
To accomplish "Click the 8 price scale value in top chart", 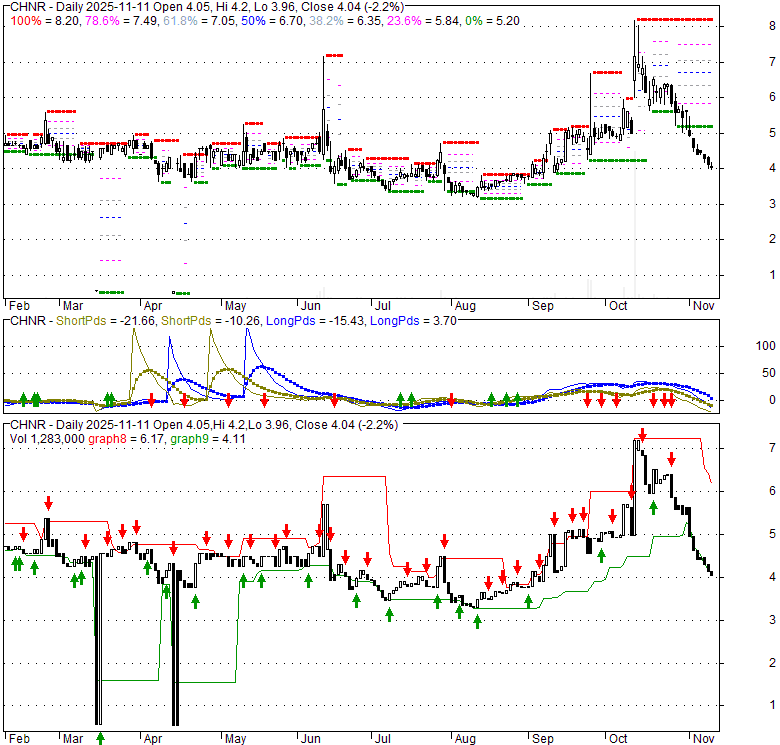I will coord(772,26).
